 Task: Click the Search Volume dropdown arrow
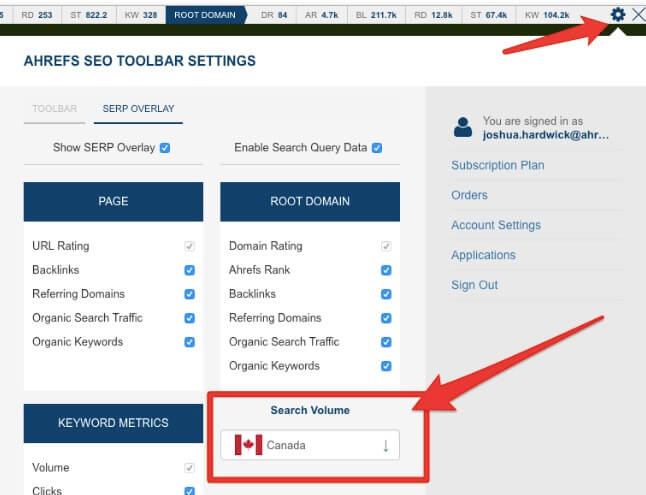click(386, 446)
